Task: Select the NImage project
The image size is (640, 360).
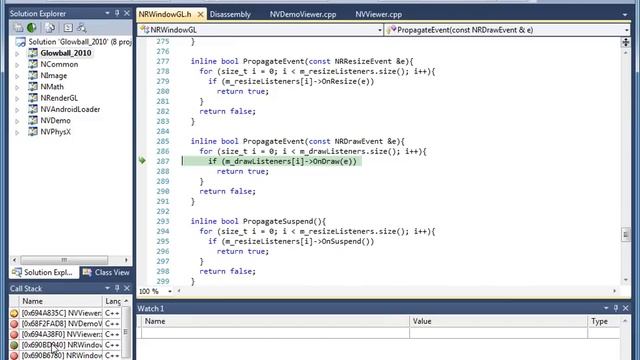Action: click(53, 76)
